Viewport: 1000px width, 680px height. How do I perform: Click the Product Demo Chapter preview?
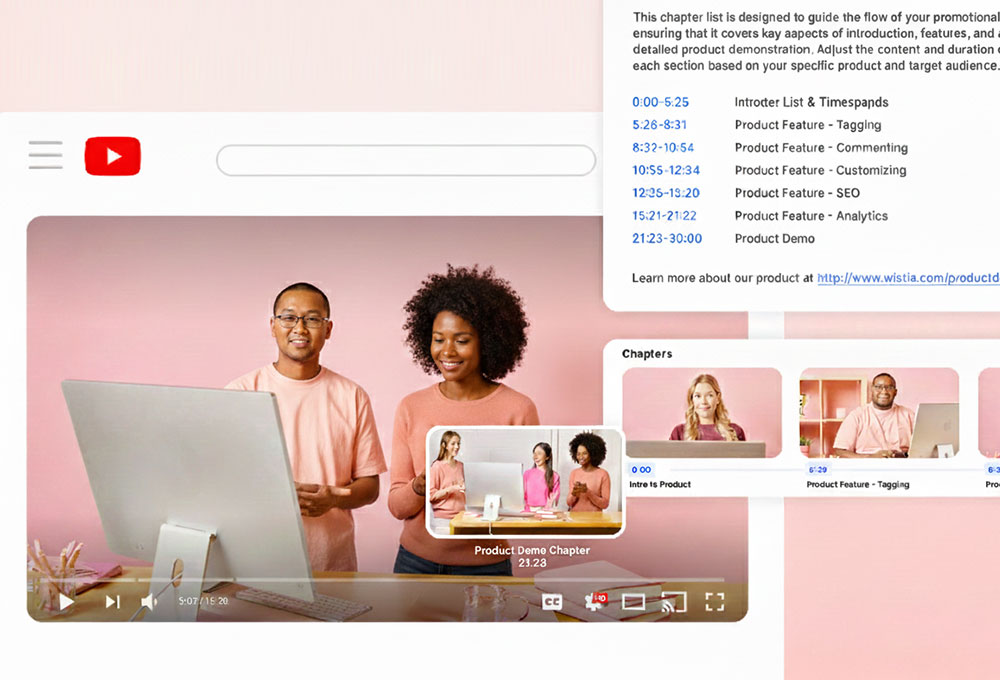(x=526, y=482)
